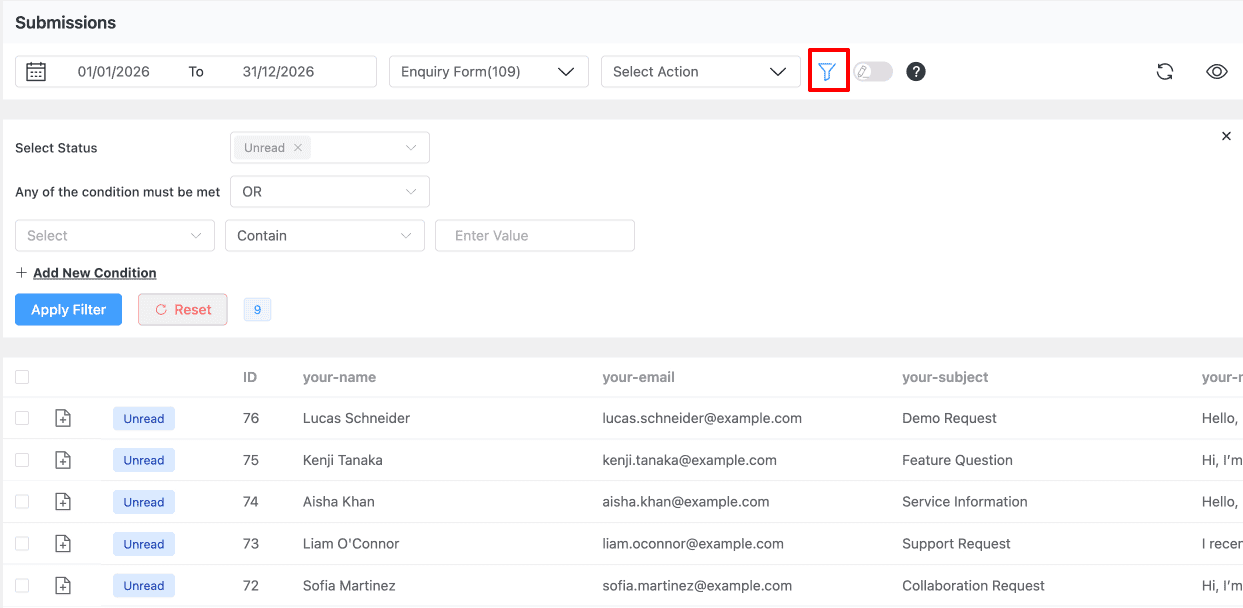Click email sofia.martinez@example.com

697,586
